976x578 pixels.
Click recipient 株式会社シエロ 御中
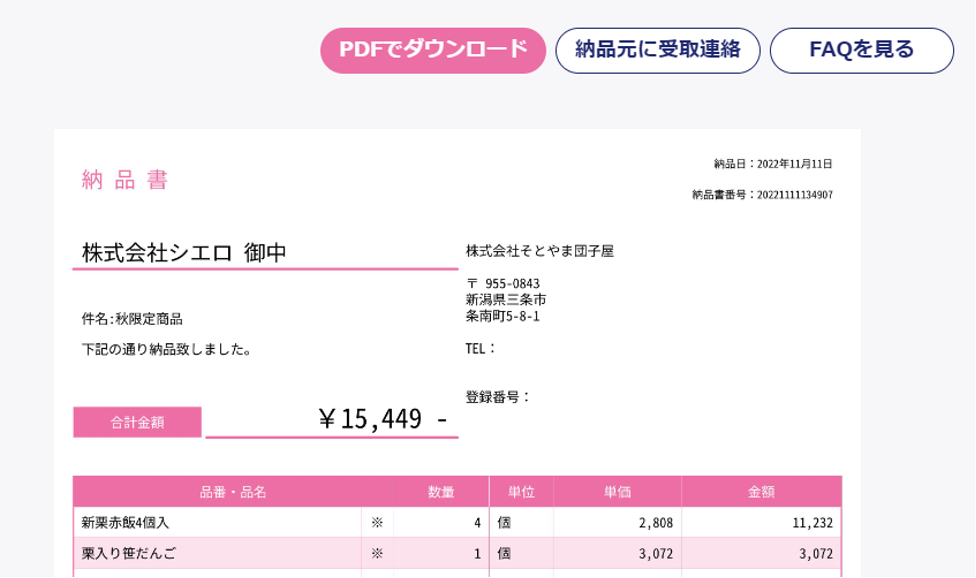184,253
